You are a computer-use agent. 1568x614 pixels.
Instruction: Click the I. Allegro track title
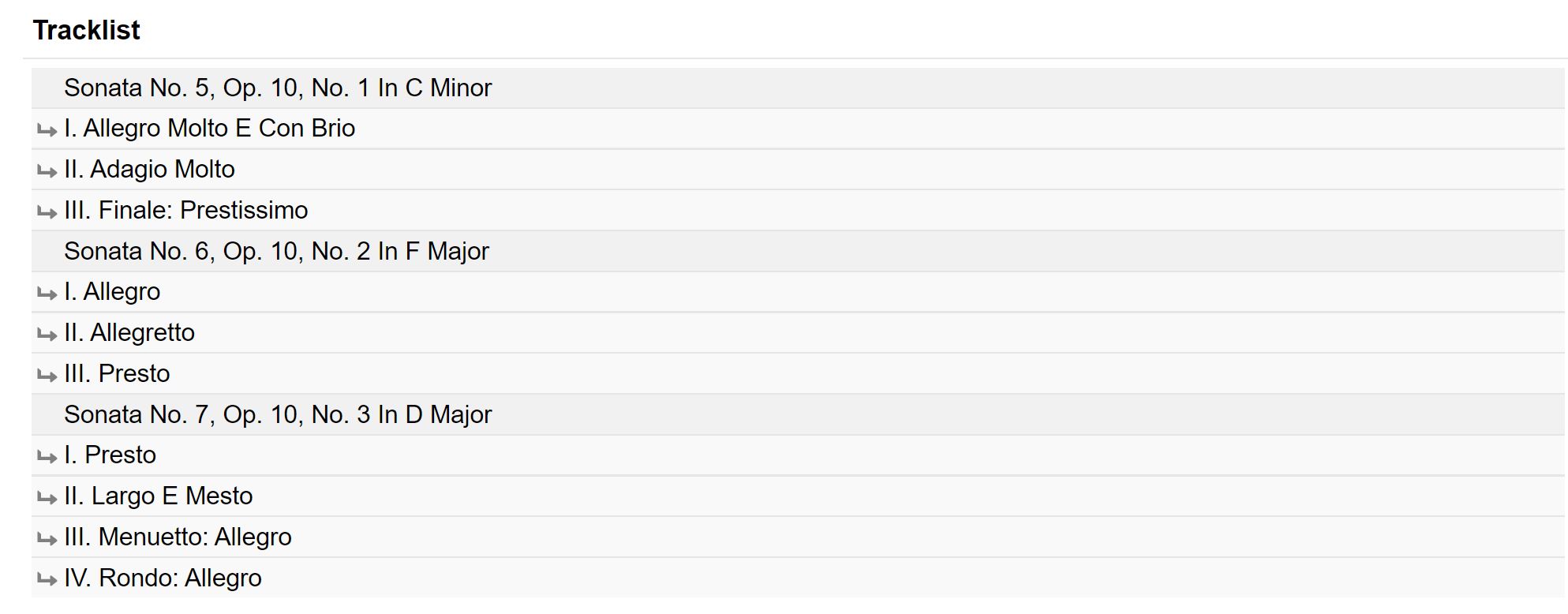pos(112,291)
